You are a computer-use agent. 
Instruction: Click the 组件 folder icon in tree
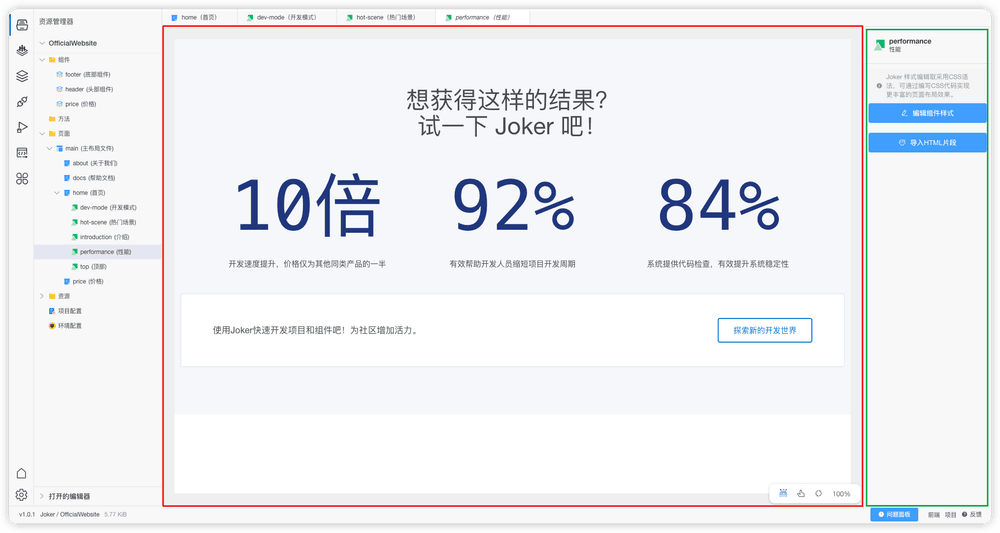52,60
